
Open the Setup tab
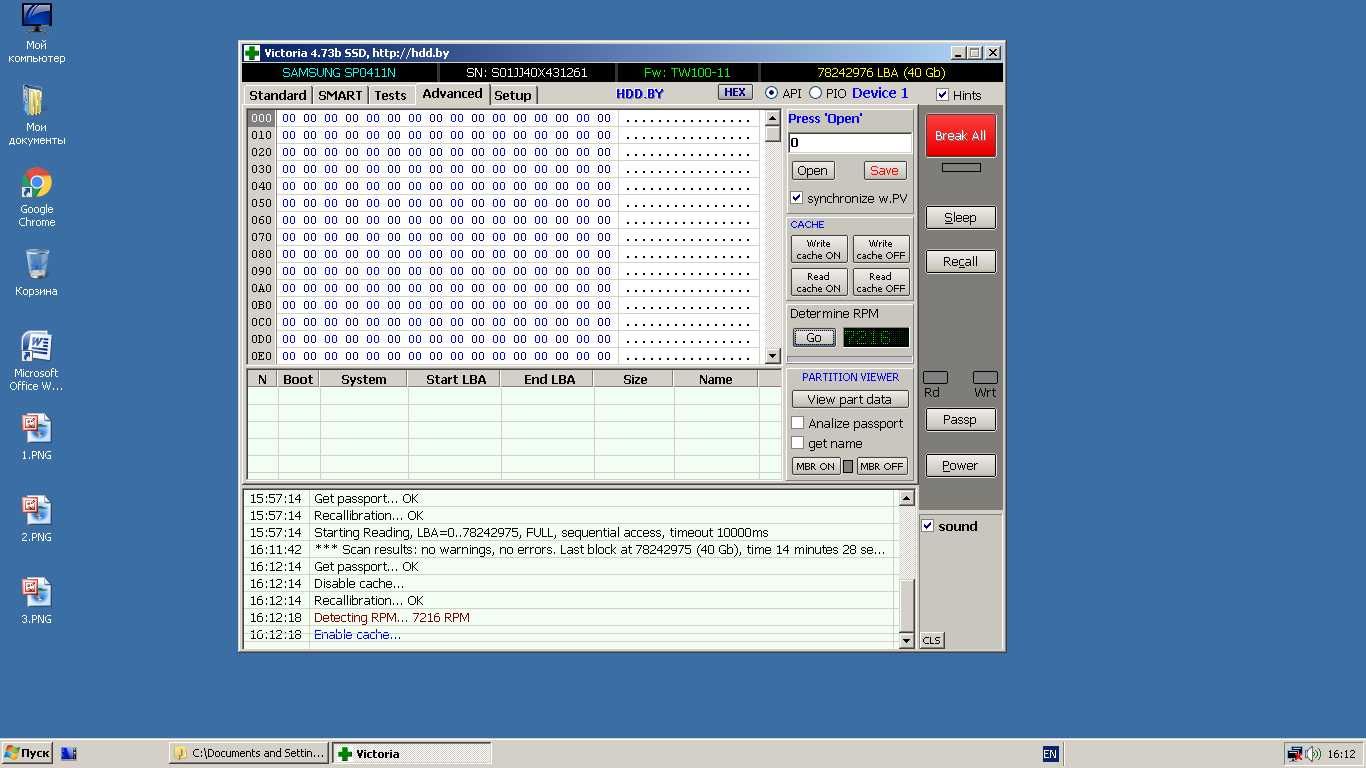[x=513, y=95]
